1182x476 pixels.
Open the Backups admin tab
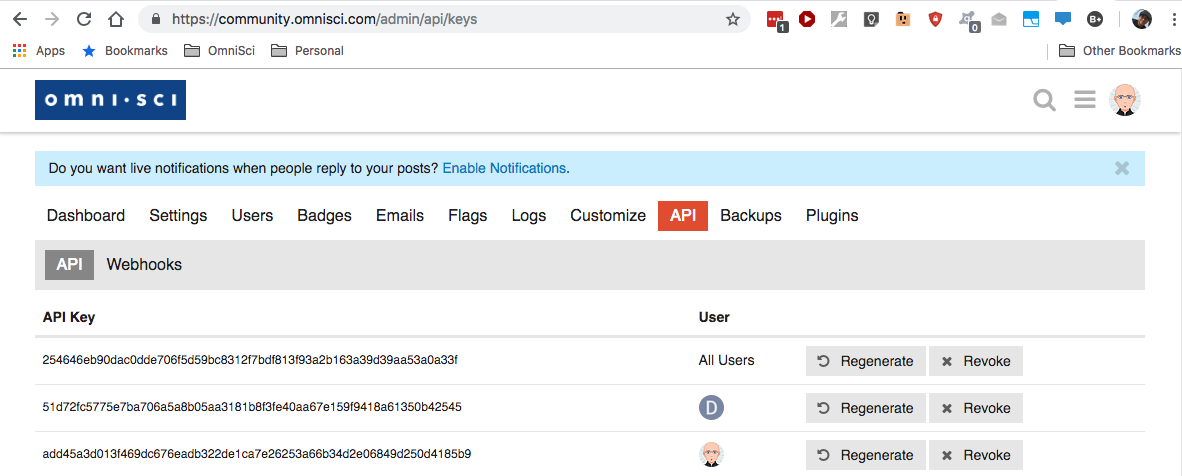(751, 216)
